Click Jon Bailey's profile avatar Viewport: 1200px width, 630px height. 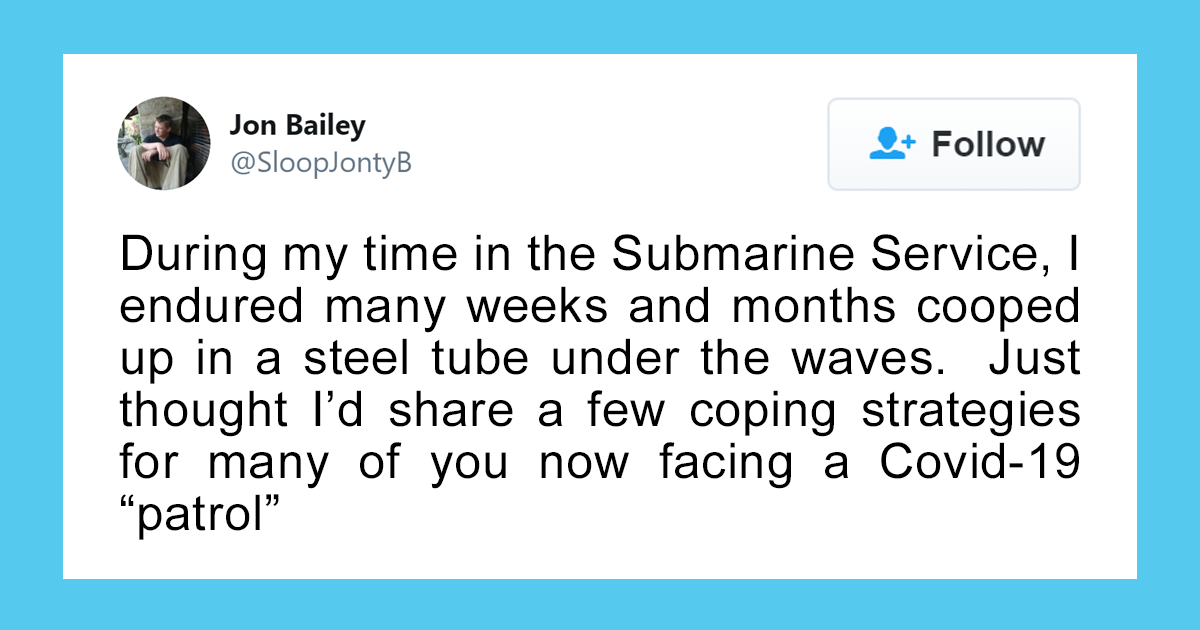coord(165,144)
